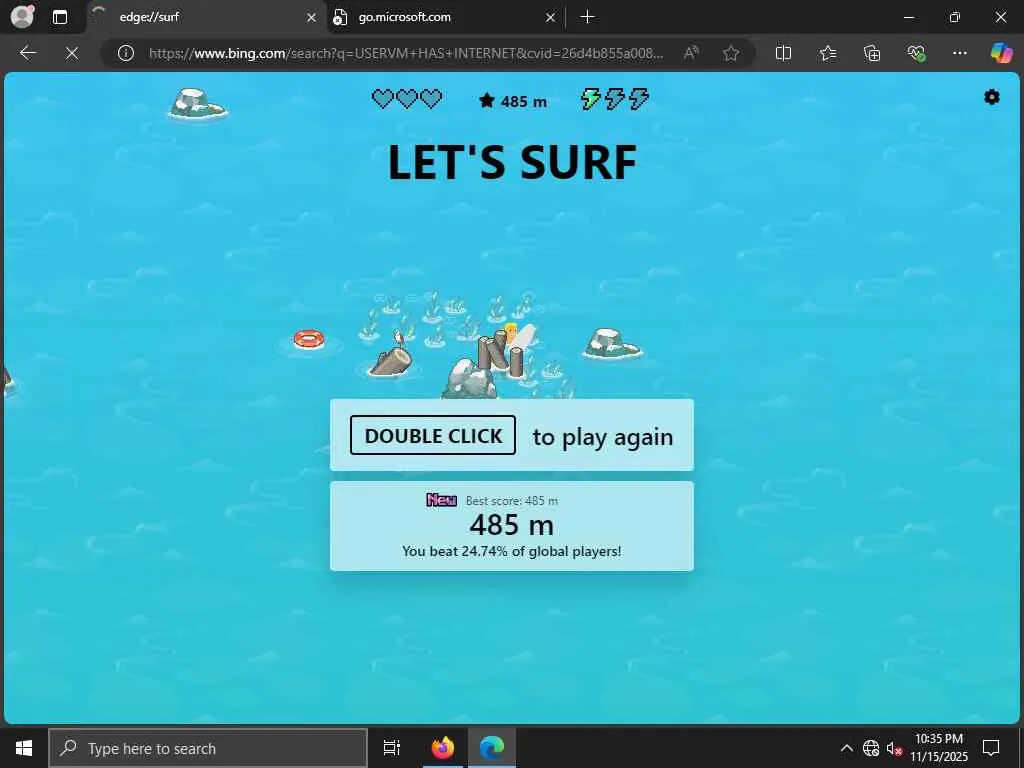1024x768 pixels.
Task: Click the muted volume tray icon
Action: click(x=894, y=748)
